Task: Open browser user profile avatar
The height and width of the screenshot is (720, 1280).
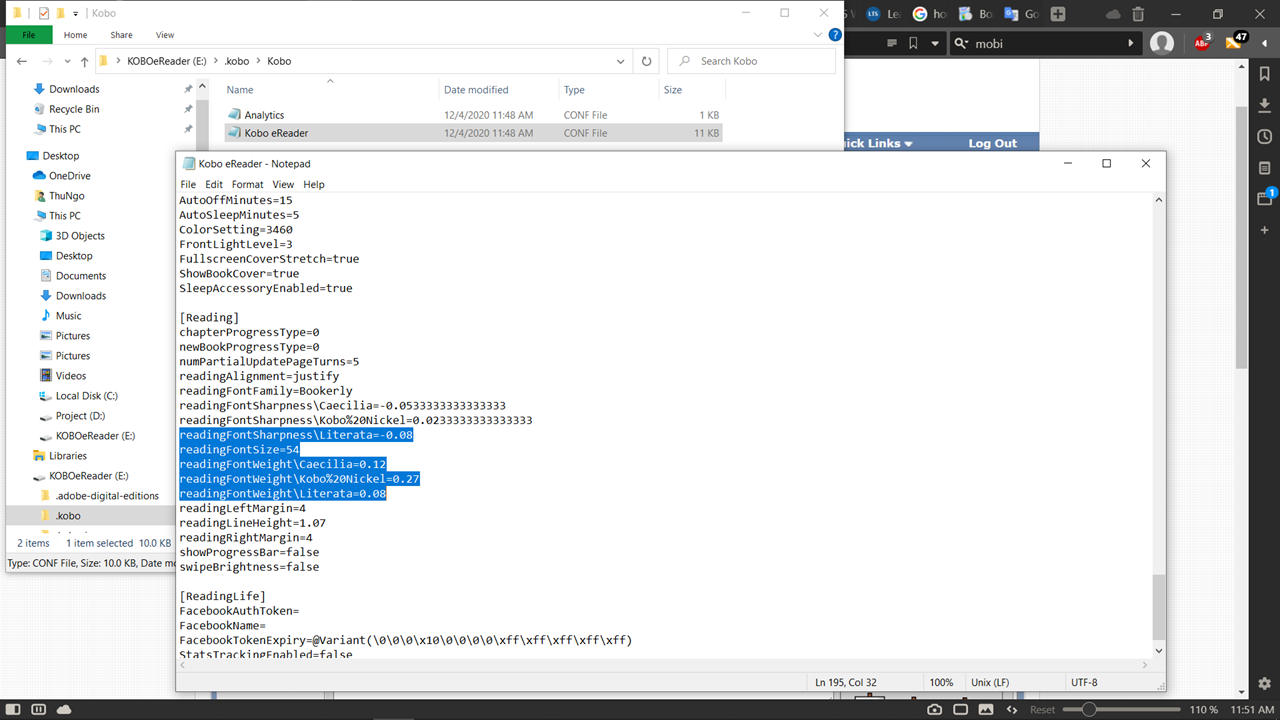Action: (x=1162, y=43)
